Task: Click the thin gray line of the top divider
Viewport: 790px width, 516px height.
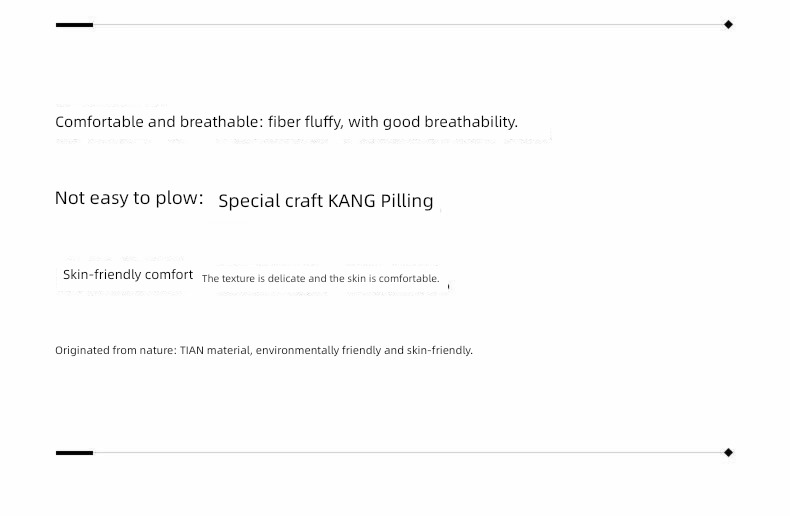Action: pos(408,25)
